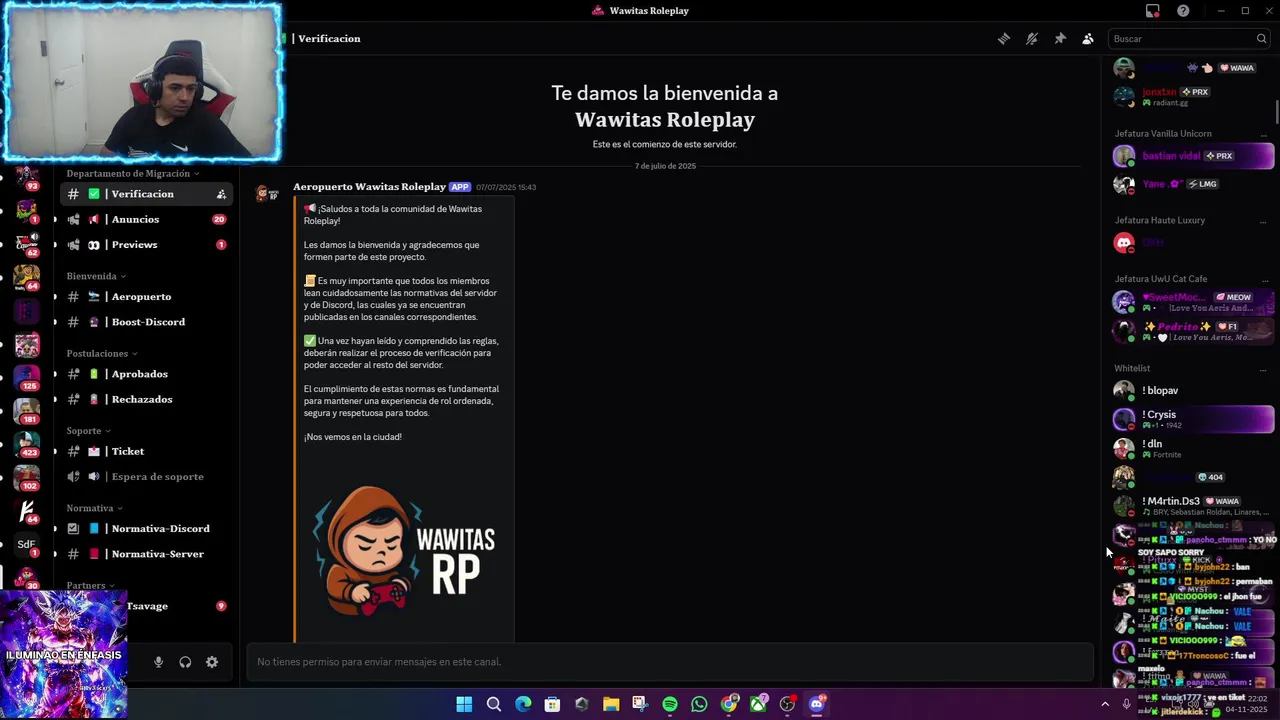The height and width of the screenshot is (720, 1280).
Task: Launch Microsoft Edge from taskbar
Action: (x=523, y=705)
